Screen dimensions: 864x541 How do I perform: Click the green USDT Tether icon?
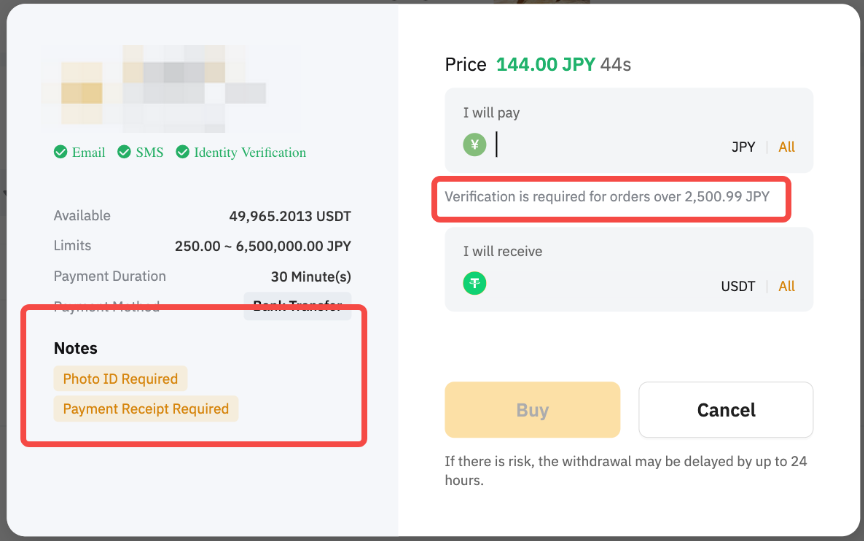click(x=474, y=284)
